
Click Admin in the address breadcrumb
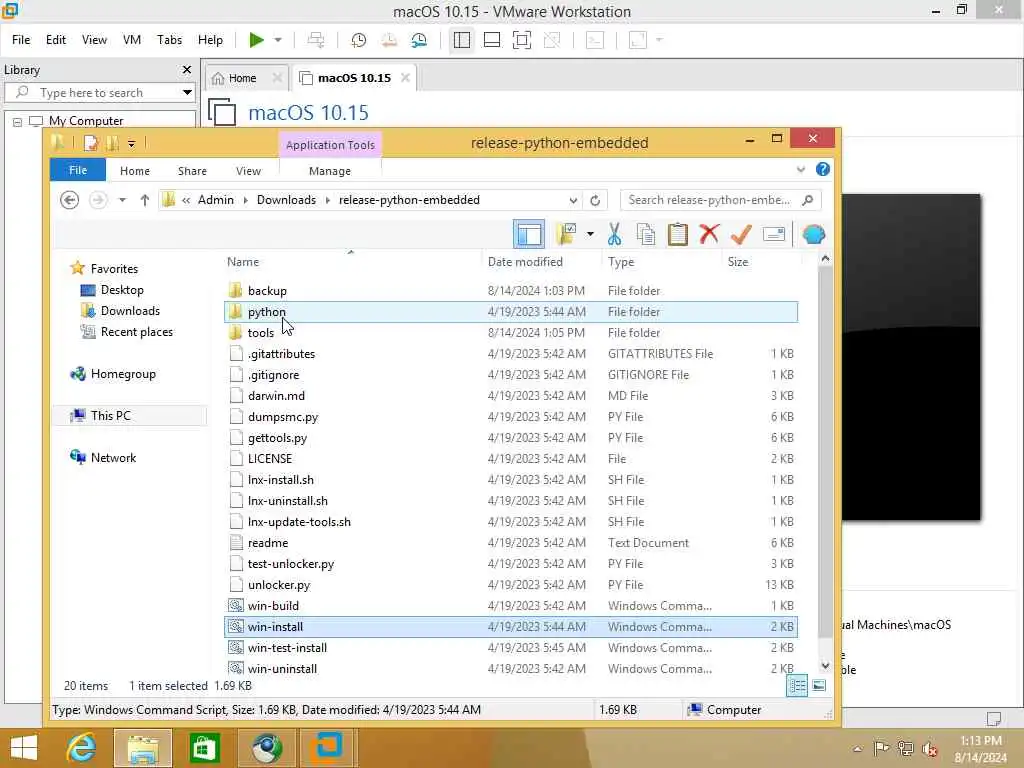click(216, 200)
